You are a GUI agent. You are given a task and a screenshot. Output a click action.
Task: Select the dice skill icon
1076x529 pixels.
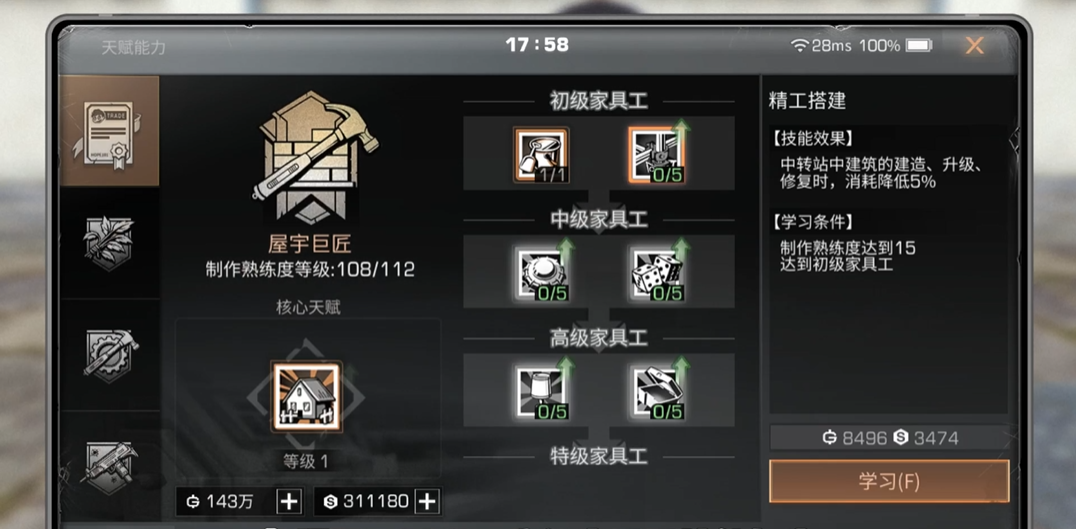657,273
